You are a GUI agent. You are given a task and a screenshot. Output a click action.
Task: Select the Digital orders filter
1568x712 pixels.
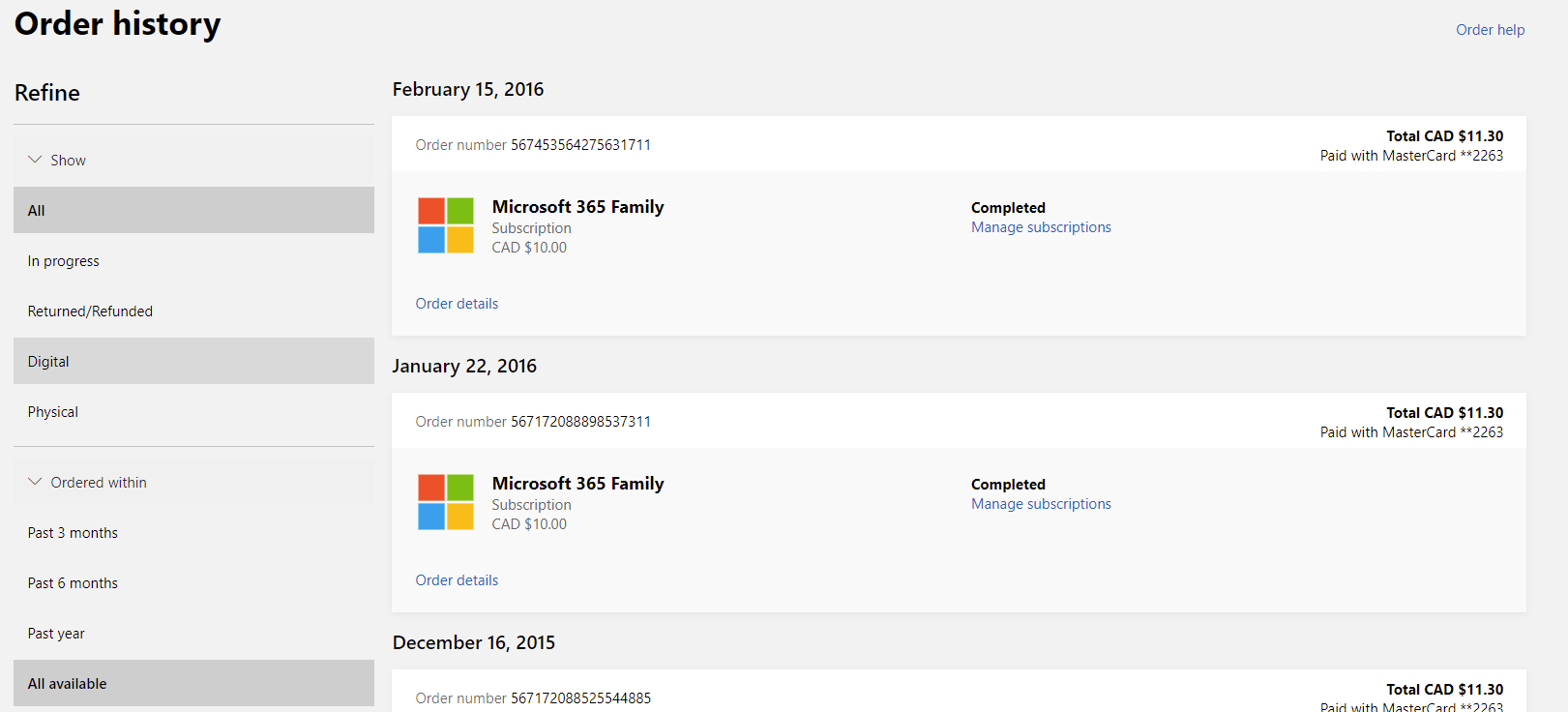point(193,362)
